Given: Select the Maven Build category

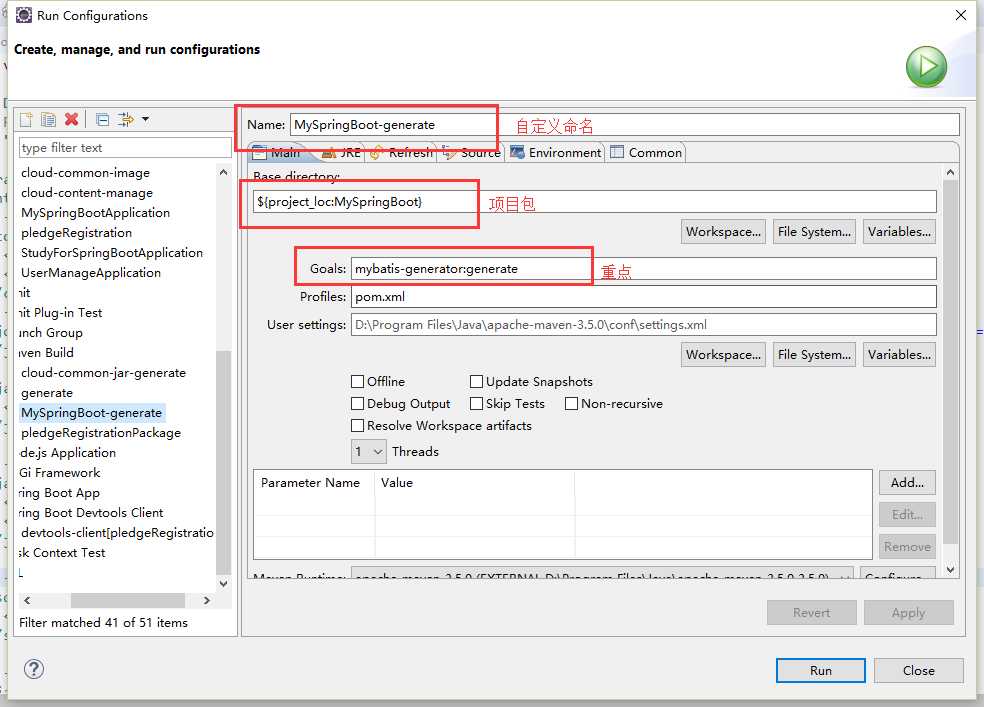Looking at the screenshot, I should click(46, 353).
